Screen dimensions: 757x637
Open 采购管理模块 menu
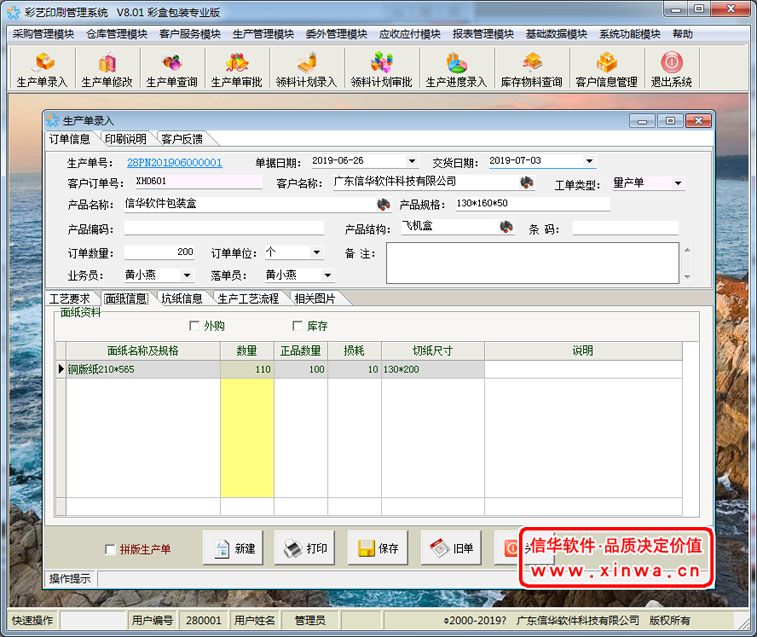point(43,34)
